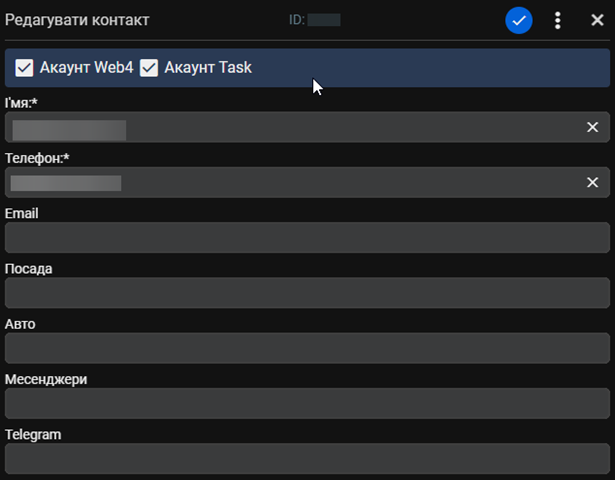Click into the Telegram input field
The height and width of the screenshot is (480, 615).
point(307,459)
